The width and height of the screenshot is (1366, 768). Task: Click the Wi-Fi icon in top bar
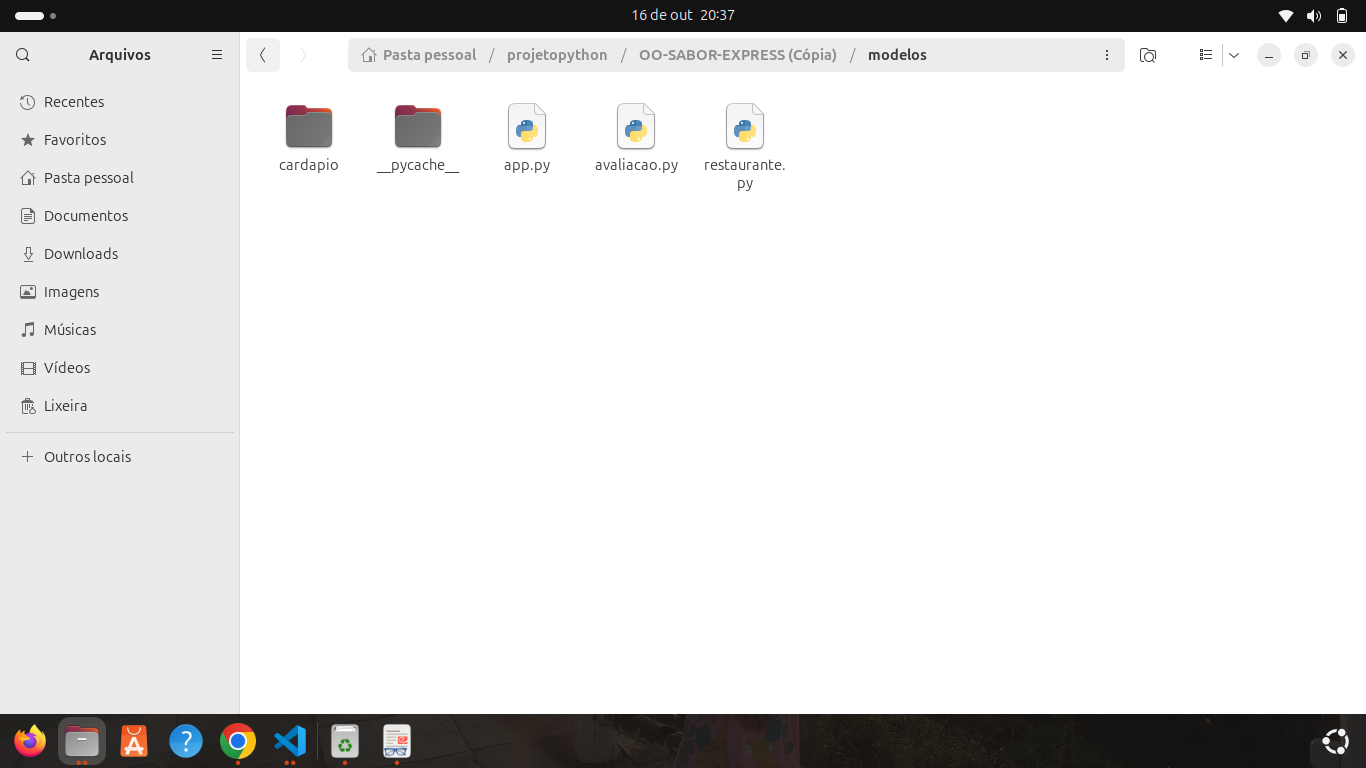pos(1286,15)
